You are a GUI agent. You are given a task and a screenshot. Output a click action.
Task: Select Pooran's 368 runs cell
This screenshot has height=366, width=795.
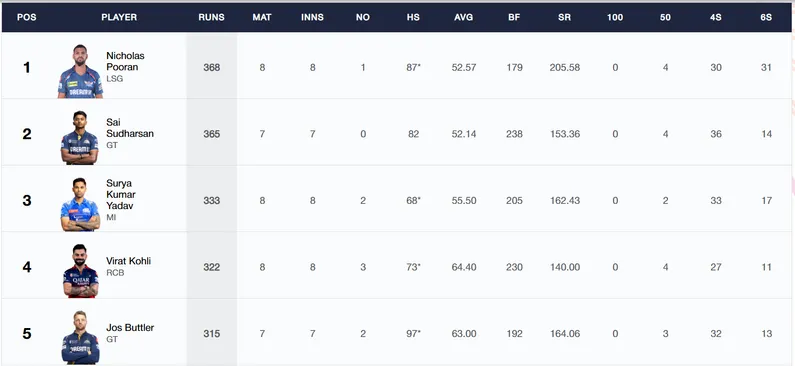[x=211, y=67]
